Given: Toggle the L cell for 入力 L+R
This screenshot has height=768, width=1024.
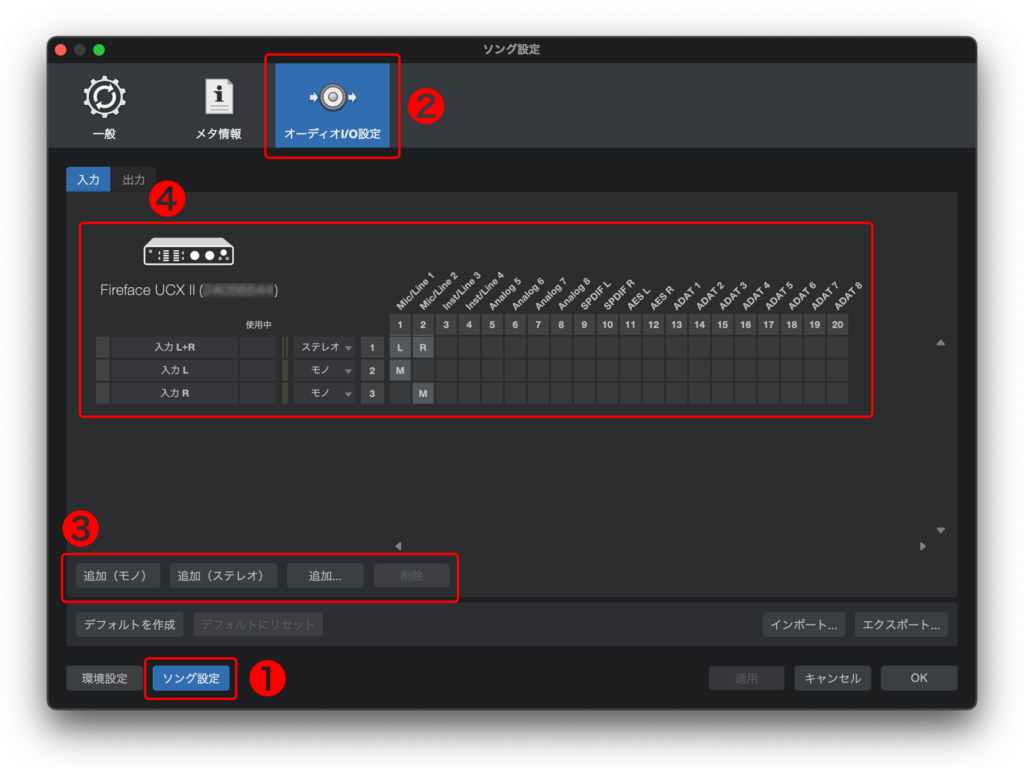Looking at the screenshot, I should point(400,347).
